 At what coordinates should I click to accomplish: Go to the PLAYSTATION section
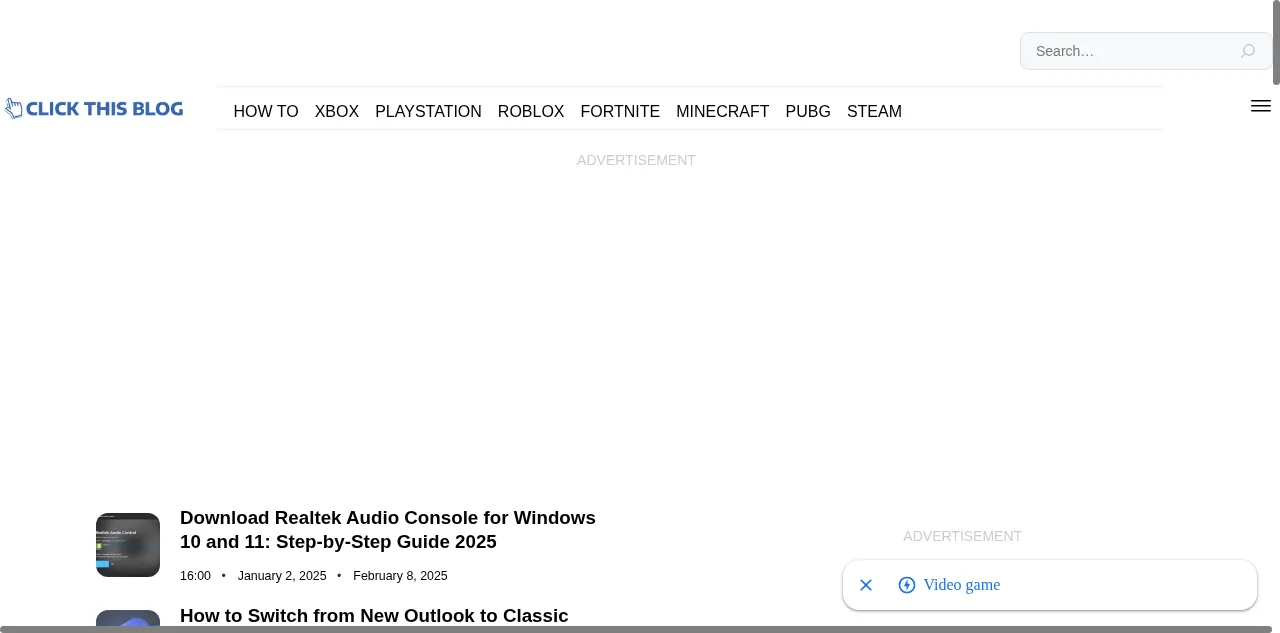coord(428,112)
